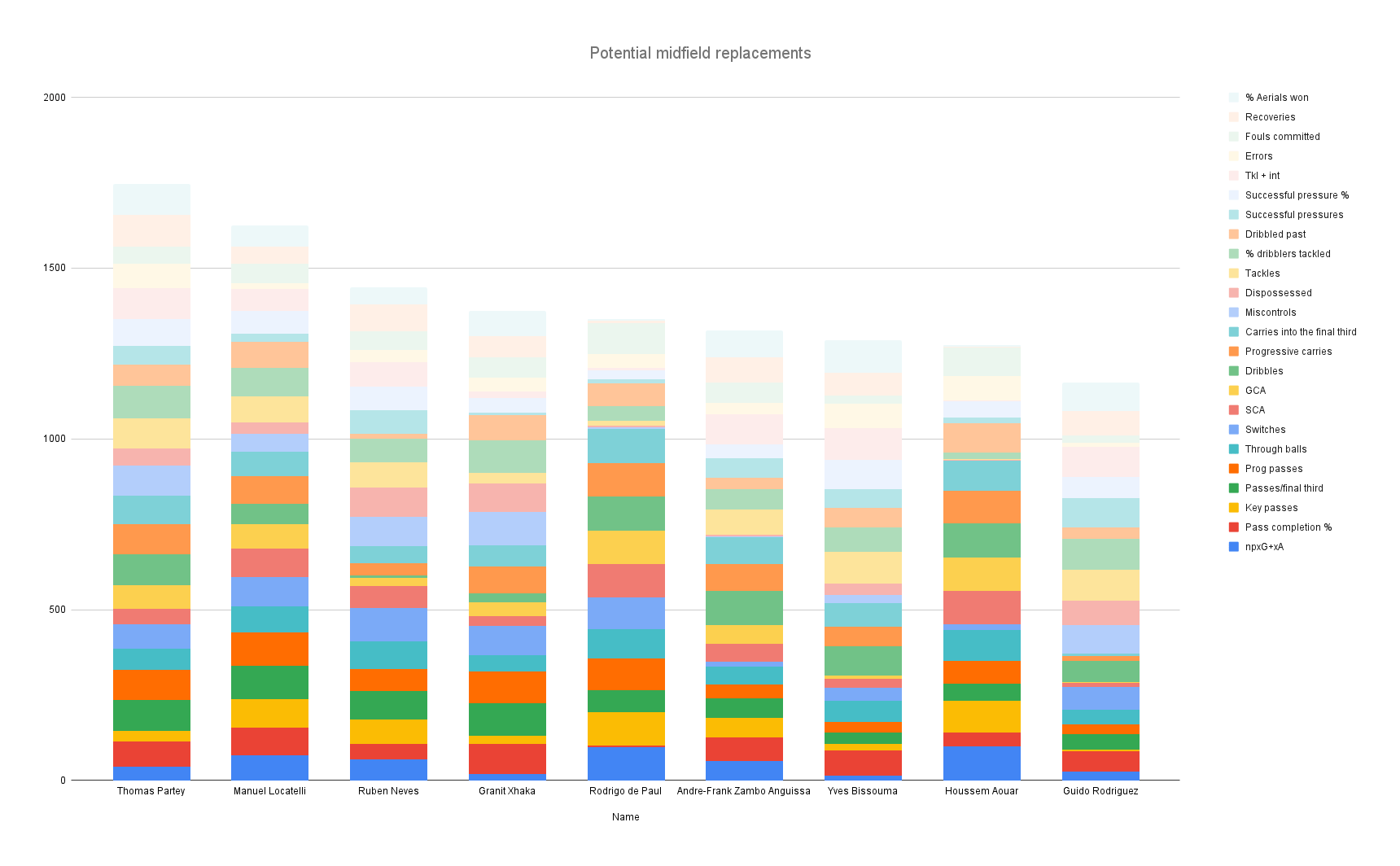Click the Andre-Frank Zambo Anguissa axis label
1400x866 pixels.
[x=743, y=791]
